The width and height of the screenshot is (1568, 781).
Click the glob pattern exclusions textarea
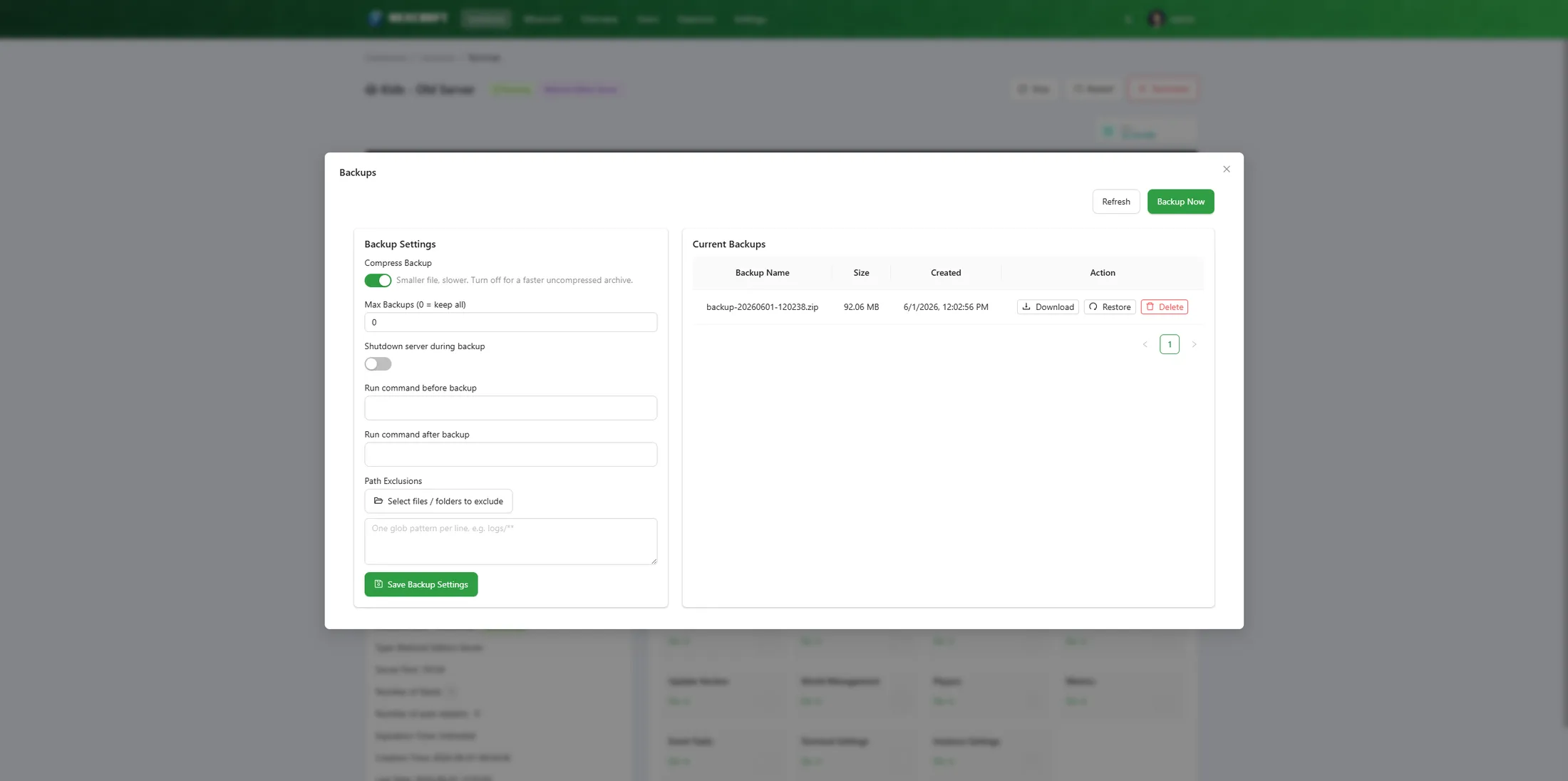pyautogui.click(x=510, y=542)
